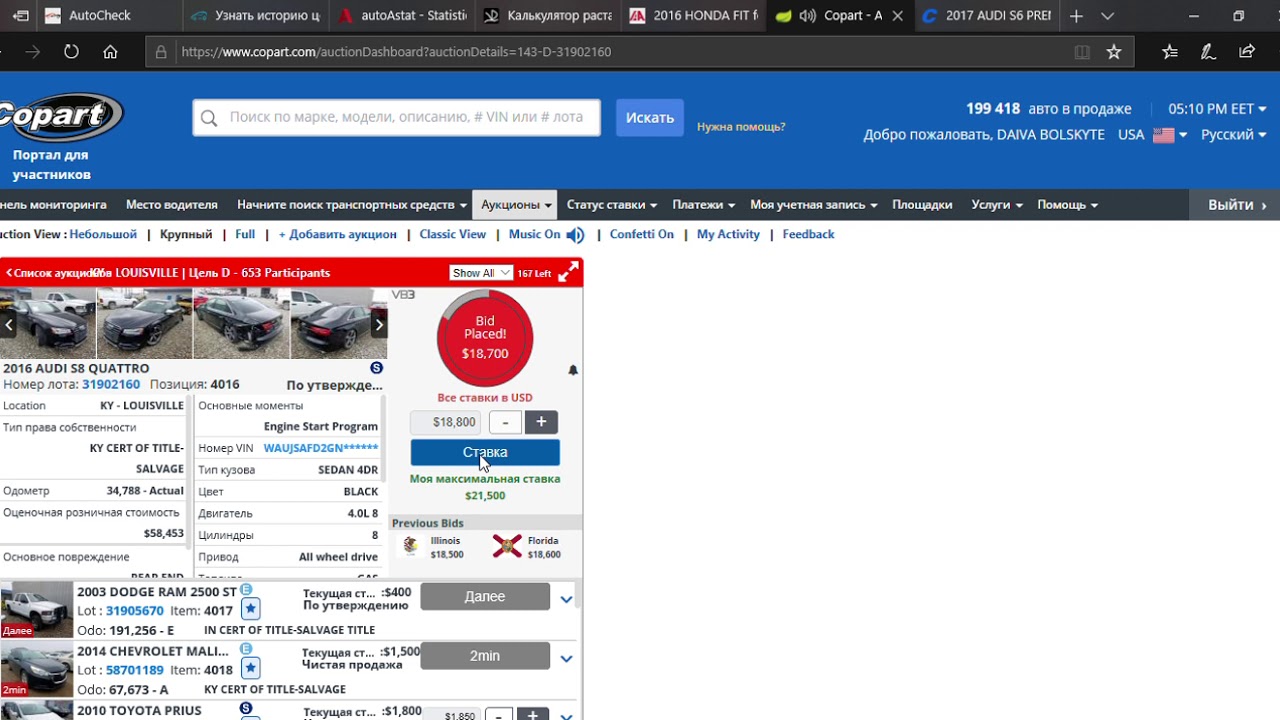Click Нужна помощь? link
The height and width of the screenshot is (720, 1280).
tap(741, 127)
